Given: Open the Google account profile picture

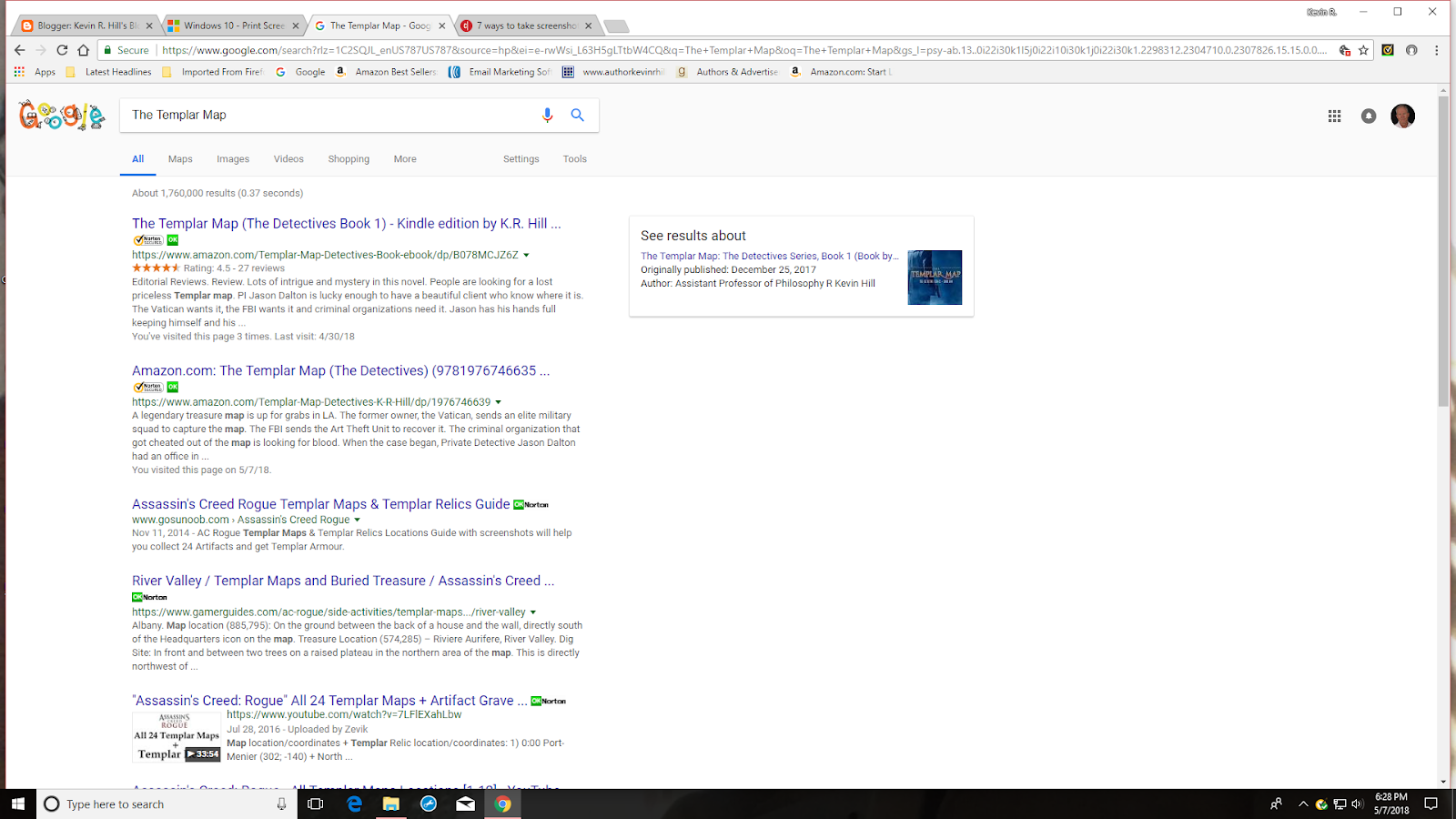Looking at the screenshot, I should click(x=1402, y=116).
